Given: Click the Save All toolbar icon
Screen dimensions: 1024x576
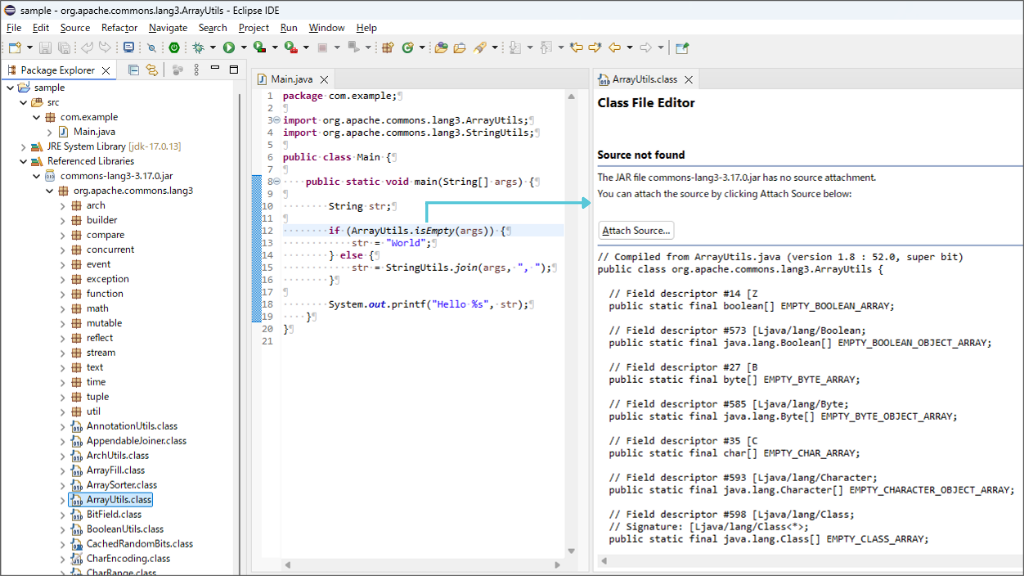Looking at the screenshot, I should click(x=62, y=47).
